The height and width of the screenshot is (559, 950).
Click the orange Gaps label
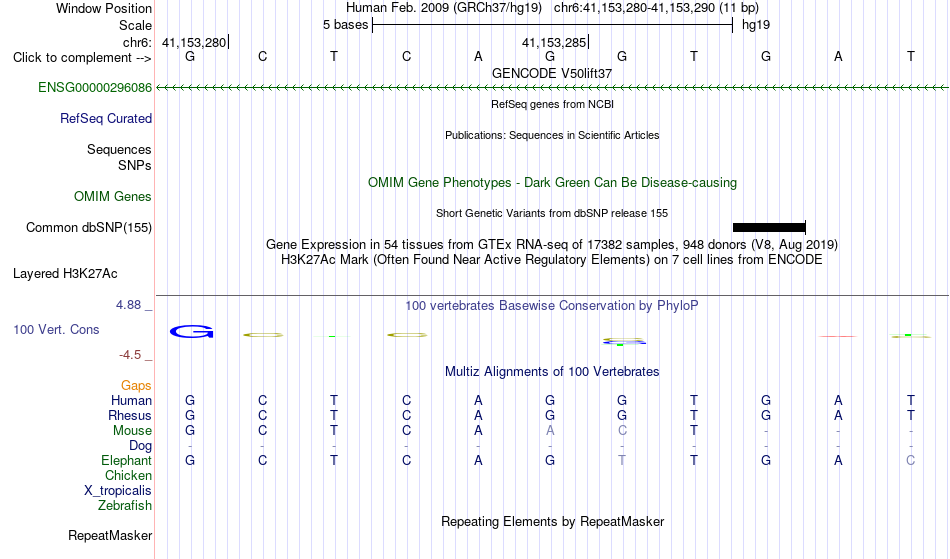(x=136, y=385)
